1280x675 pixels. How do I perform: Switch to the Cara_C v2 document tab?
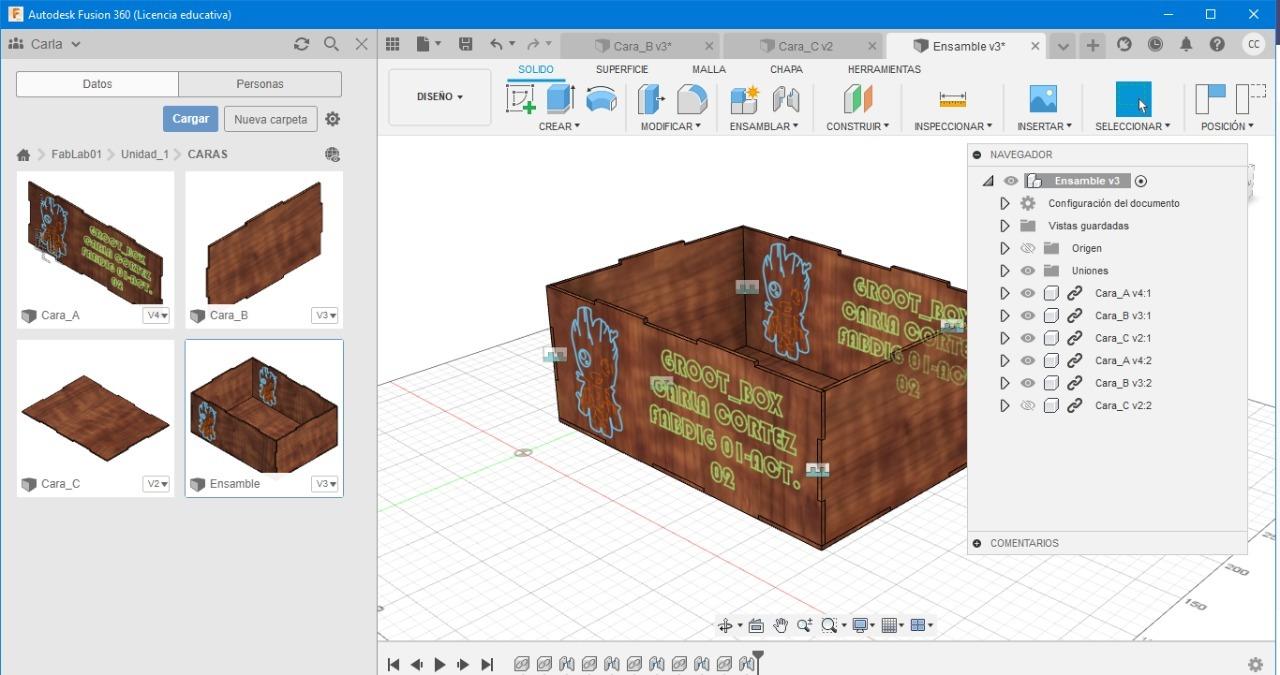[x=805, y=46]
